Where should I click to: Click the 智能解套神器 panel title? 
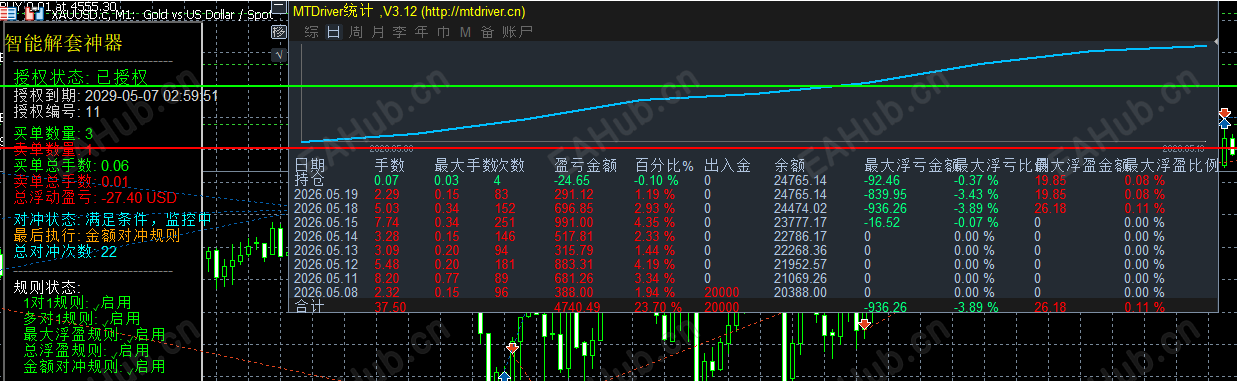(64, 42)
